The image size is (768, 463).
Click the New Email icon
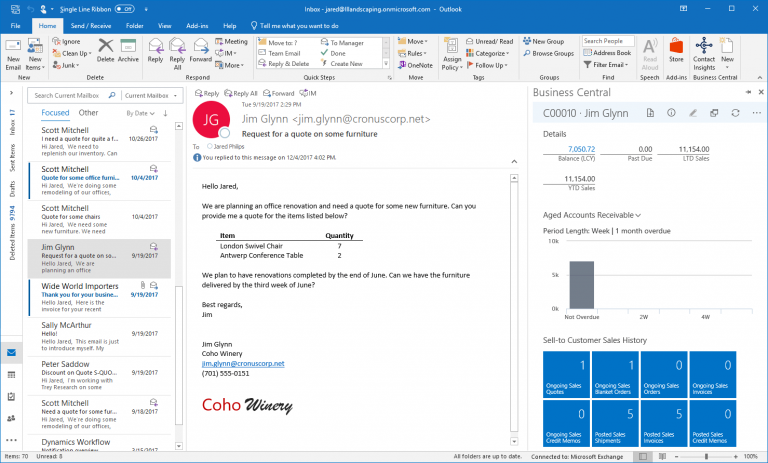pyautogui.click(x=13, y=47)
